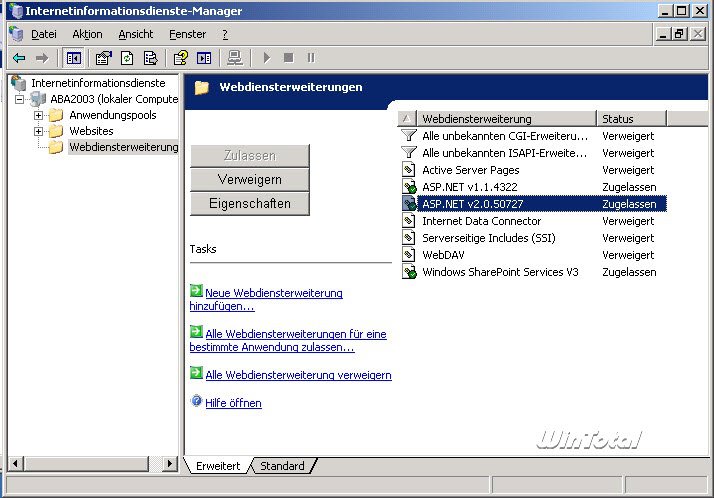Click the connect to computer toolbar icon

235,58
